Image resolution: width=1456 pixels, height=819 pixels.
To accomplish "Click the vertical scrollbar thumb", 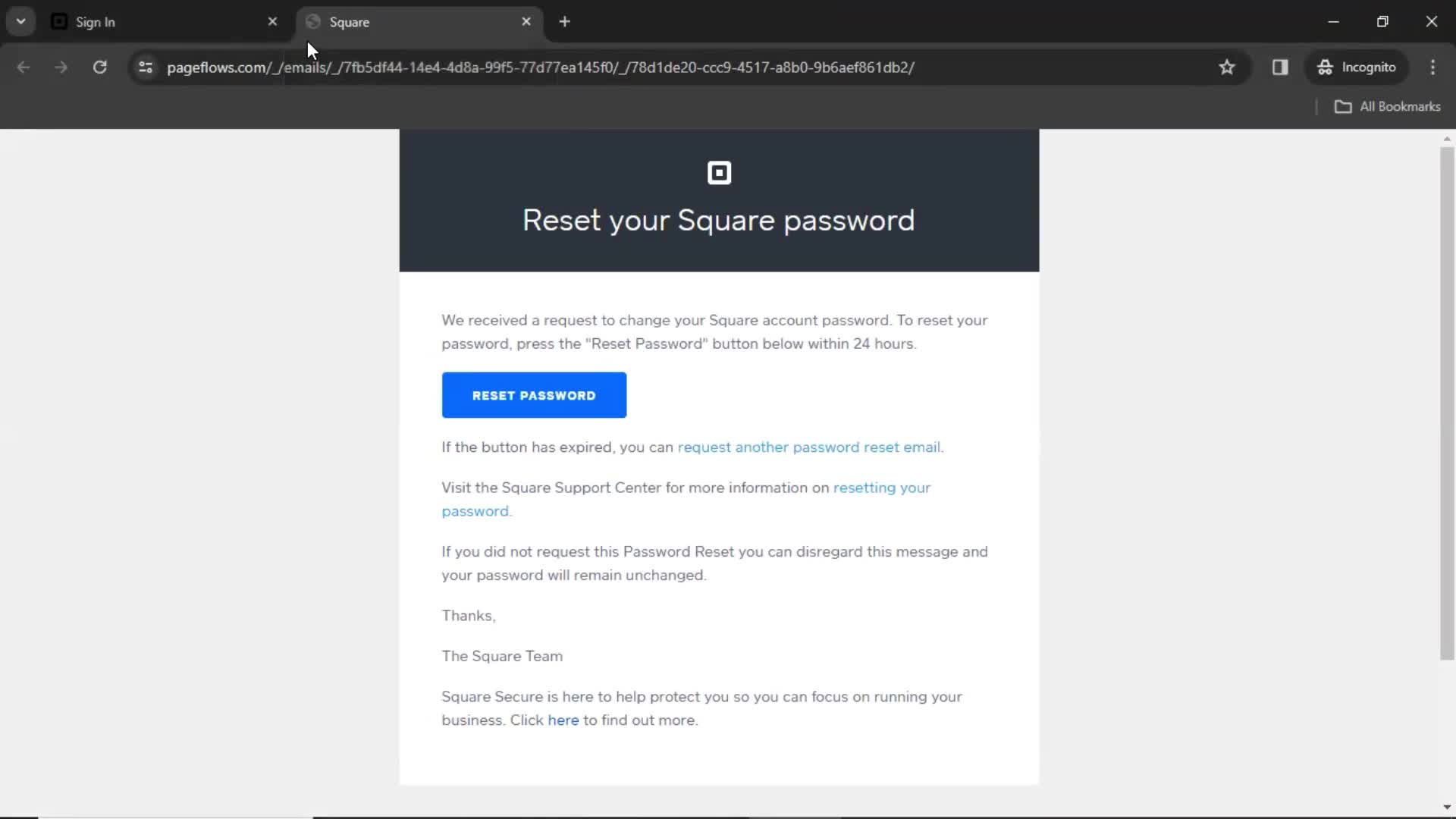I will click(x=1447, y=403).
